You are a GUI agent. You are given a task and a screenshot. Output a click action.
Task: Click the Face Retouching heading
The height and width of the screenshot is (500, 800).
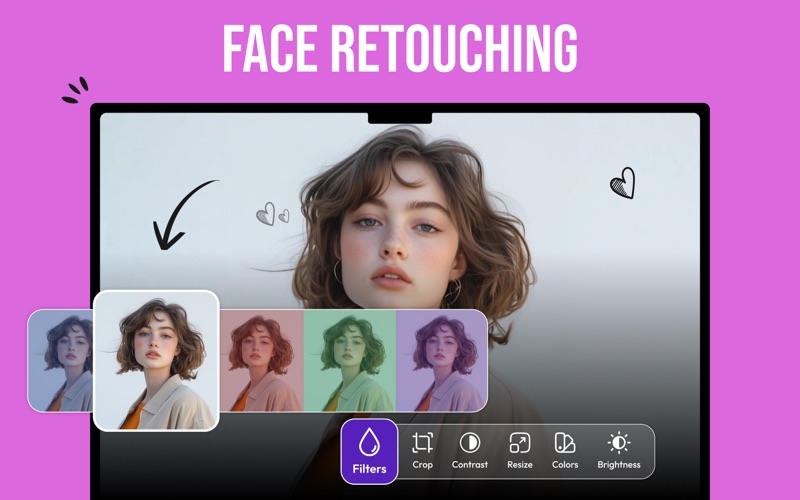point(400,47)
